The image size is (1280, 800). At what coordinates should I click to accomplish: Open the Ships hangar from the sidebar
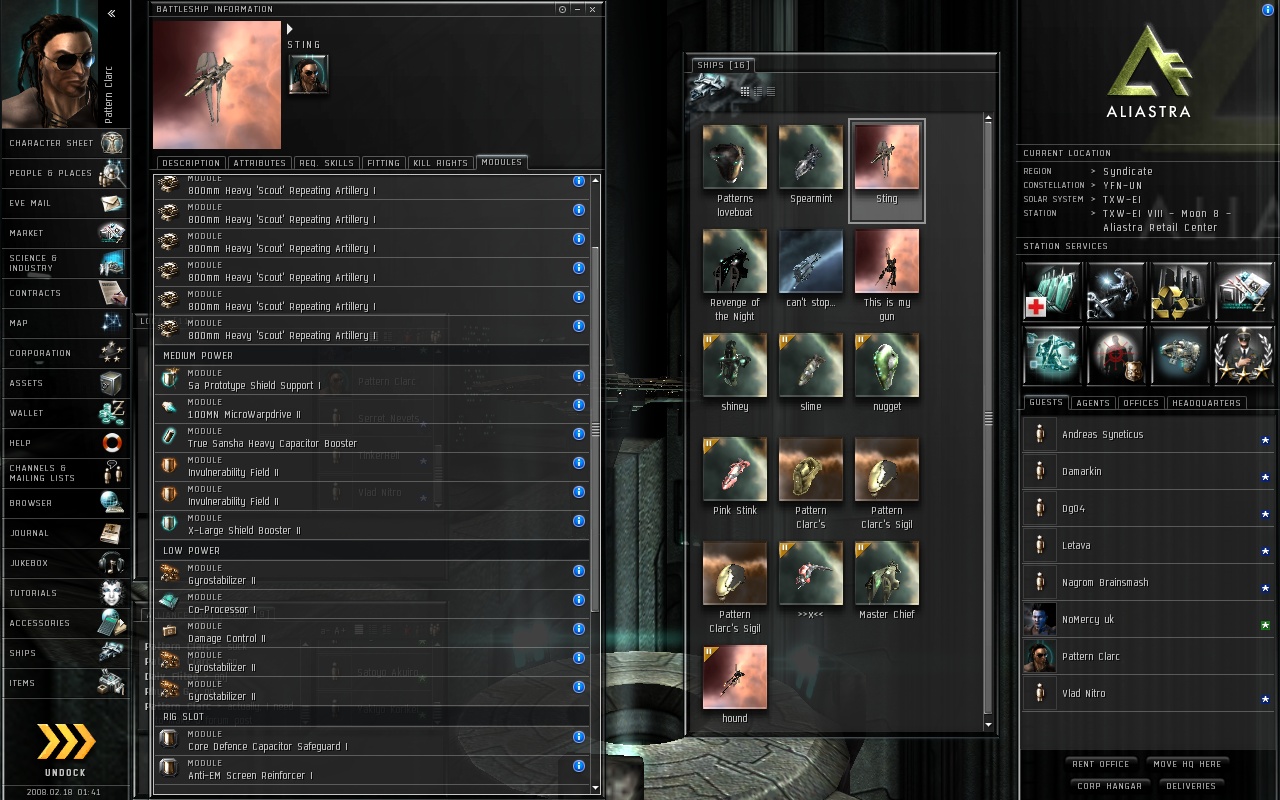coord(65,653)
